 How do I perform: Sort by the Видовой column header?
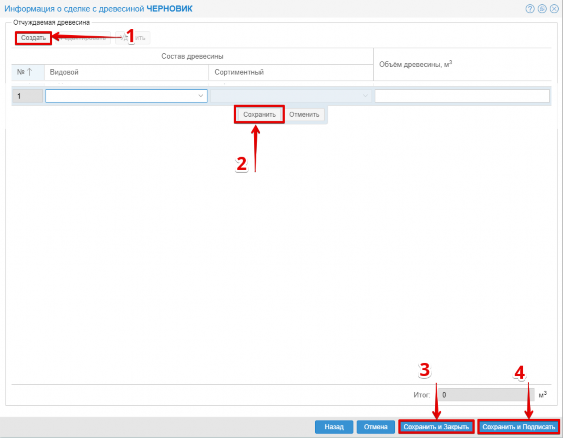click(126, 72)
